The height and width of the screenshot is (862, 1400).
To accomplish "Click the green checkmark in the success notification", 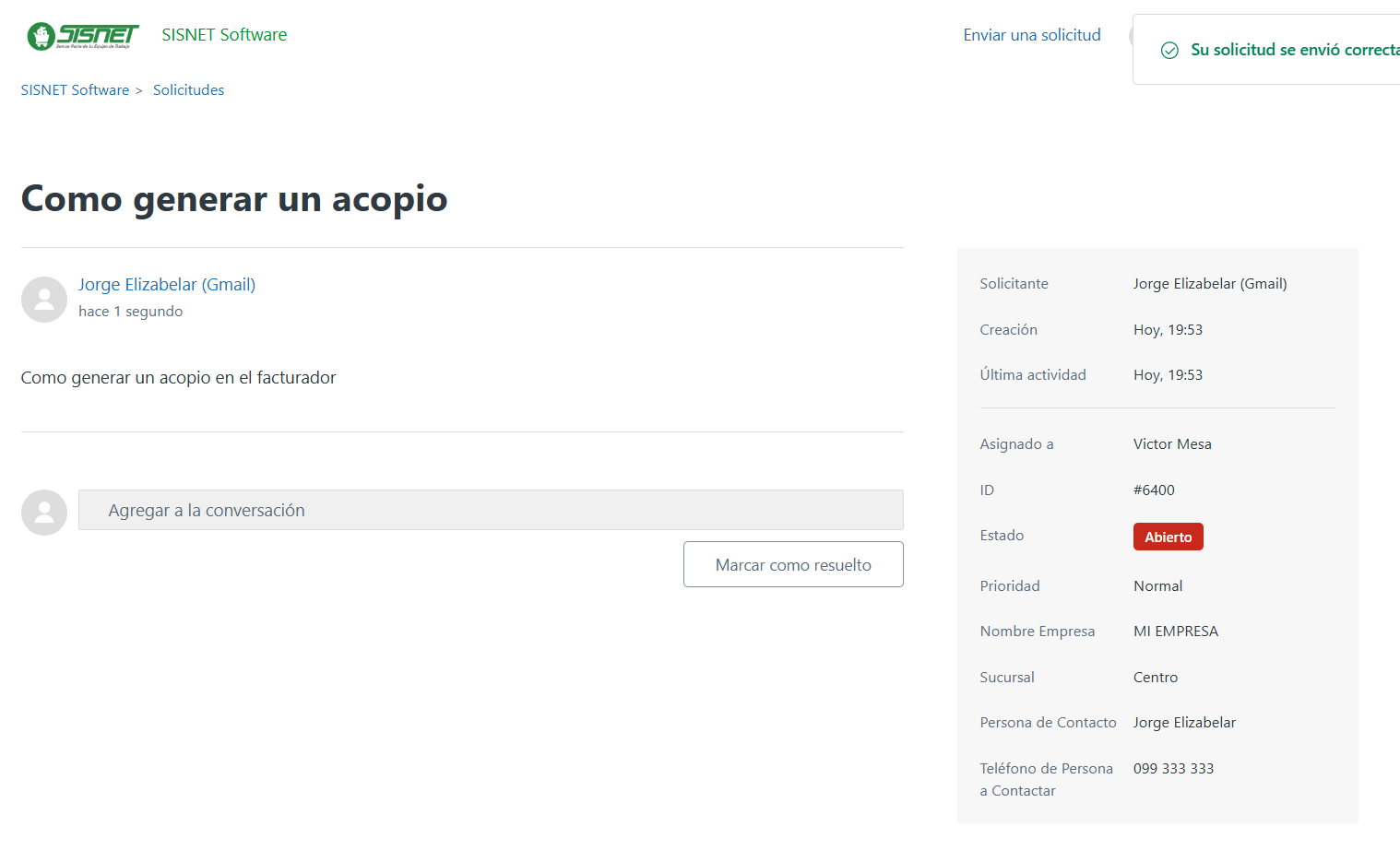I will (1169, 51).
